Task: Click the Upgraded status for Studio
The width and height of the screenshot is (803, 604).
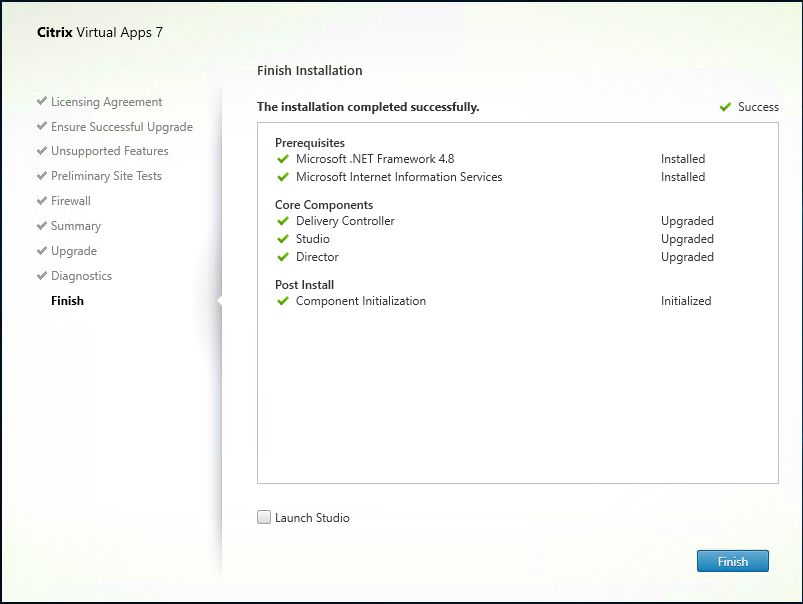Action: click(x=687, y=239)
